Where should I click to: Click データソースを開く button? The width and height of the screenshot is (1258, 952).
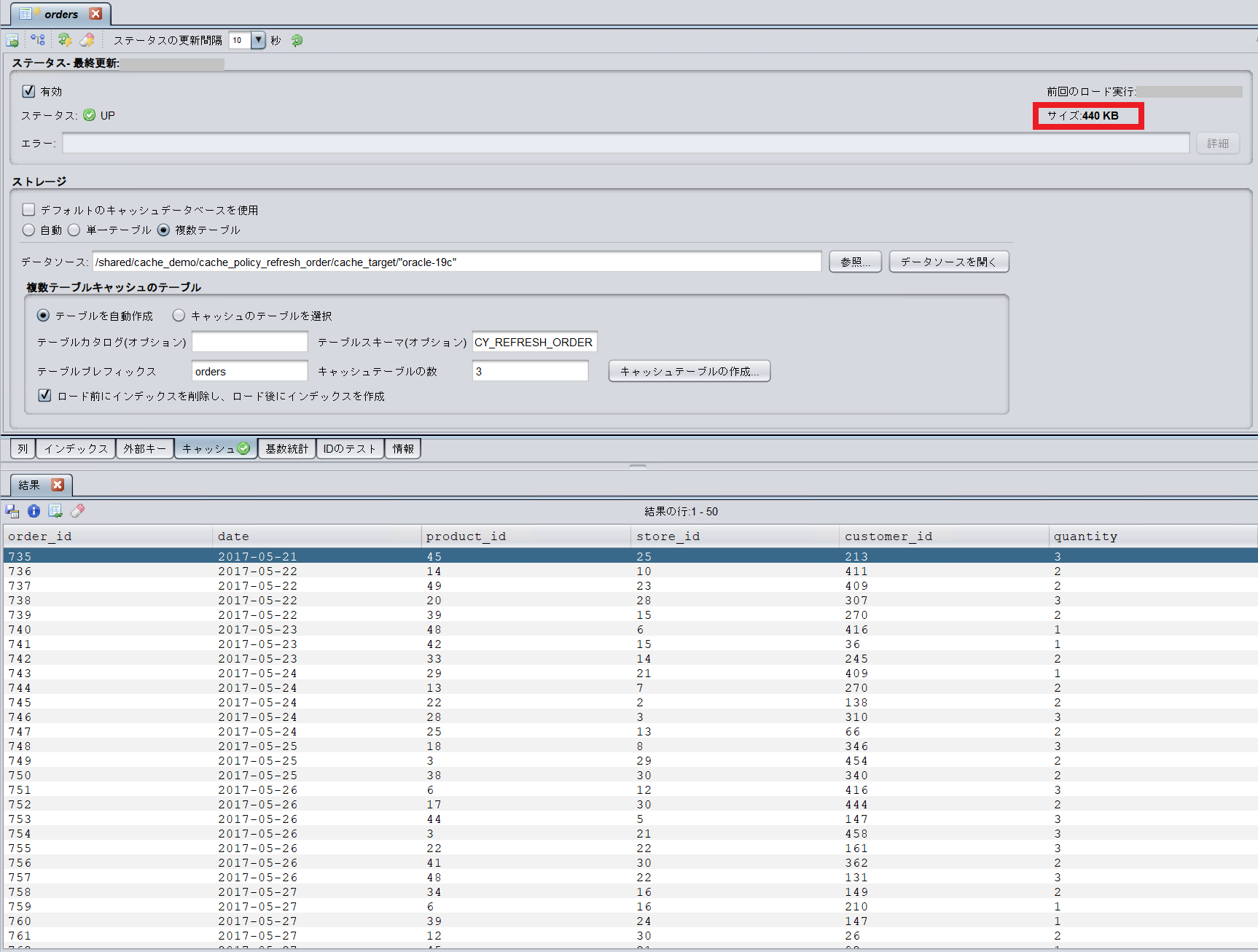click(x=948, y=262)
